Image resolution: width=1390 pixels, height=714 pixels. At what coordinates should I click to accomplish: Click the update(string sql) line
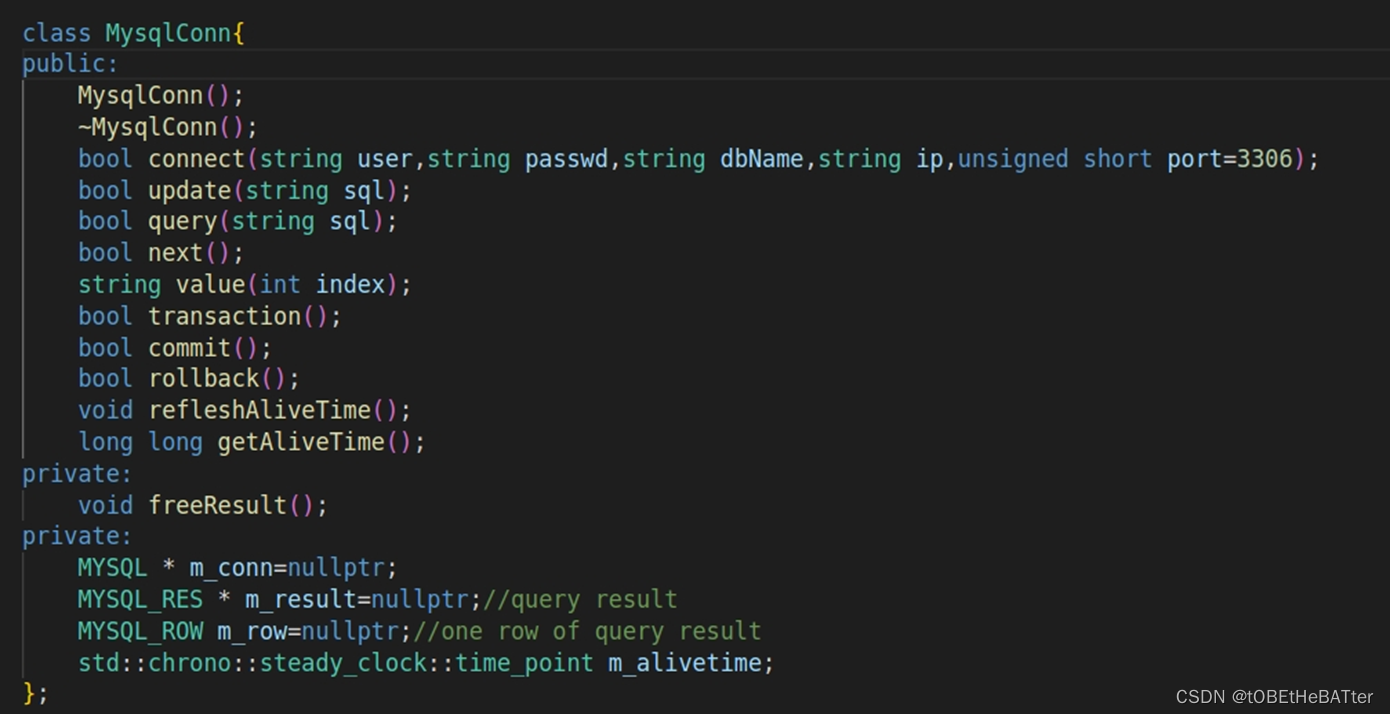[x=240, y=190]
